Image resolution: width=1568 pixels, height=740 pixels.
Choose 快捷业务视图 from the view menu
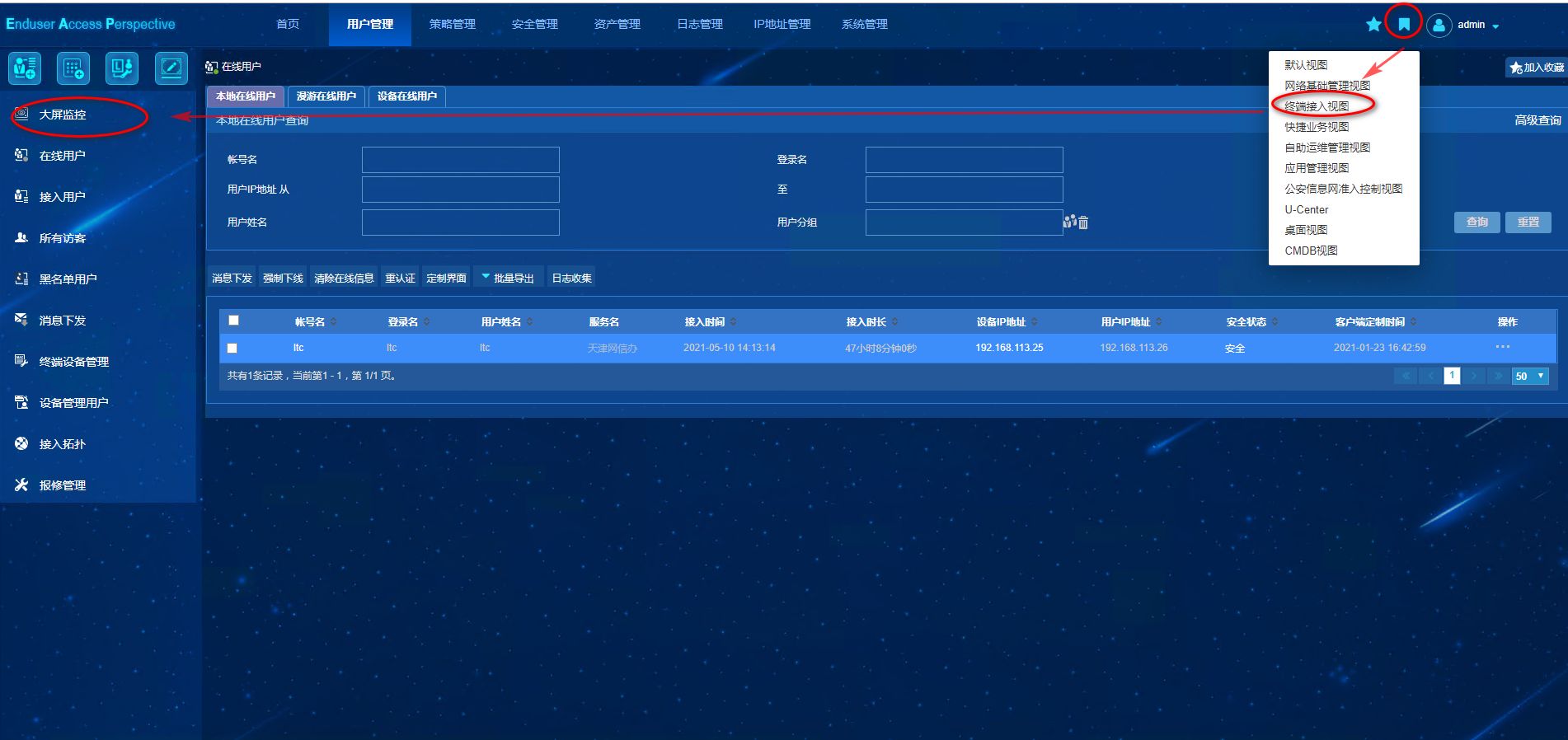tap(1317, 127)
